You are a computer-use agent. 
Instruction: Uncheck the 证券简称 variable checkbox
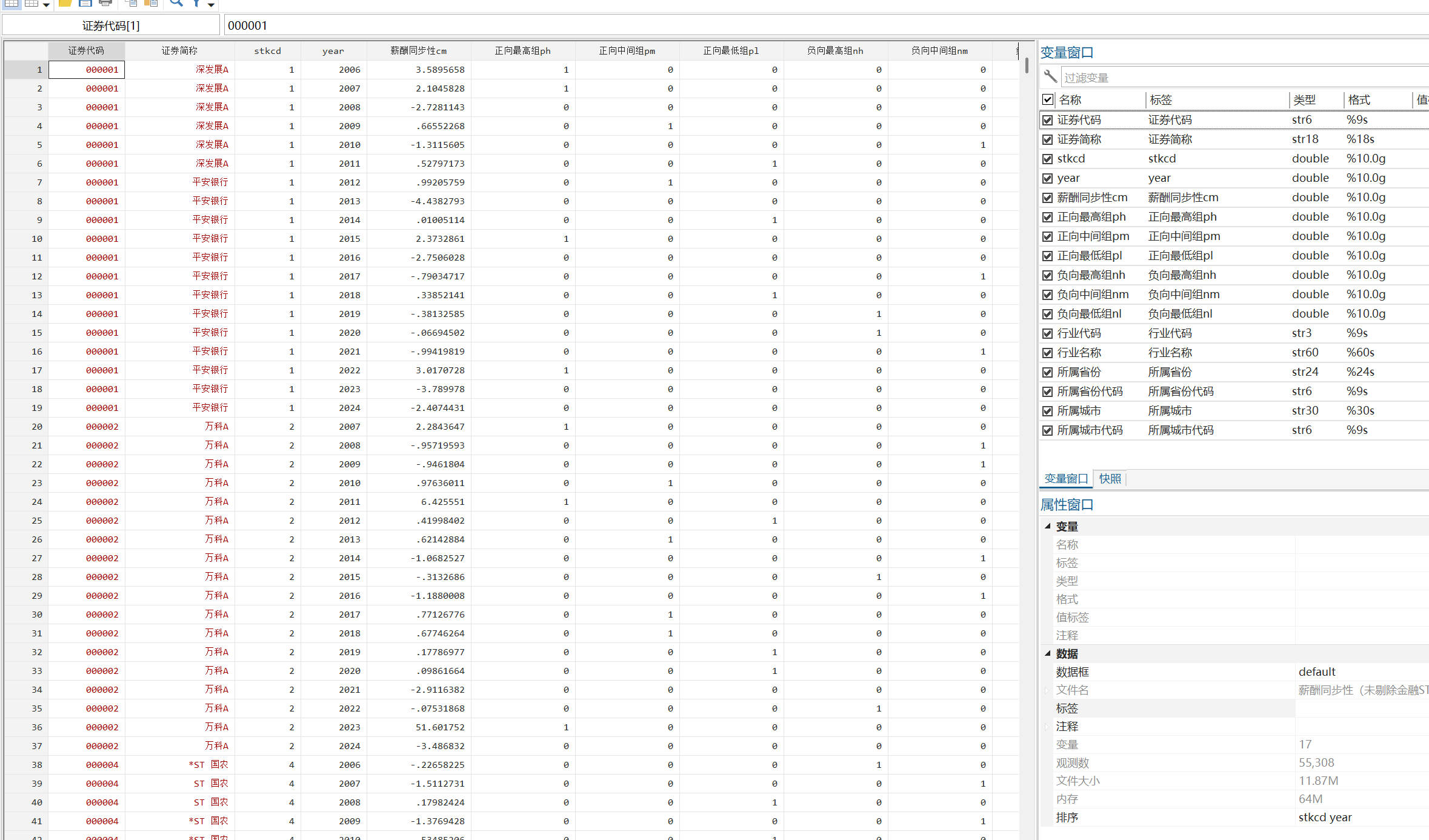[x=1047, y=139]
